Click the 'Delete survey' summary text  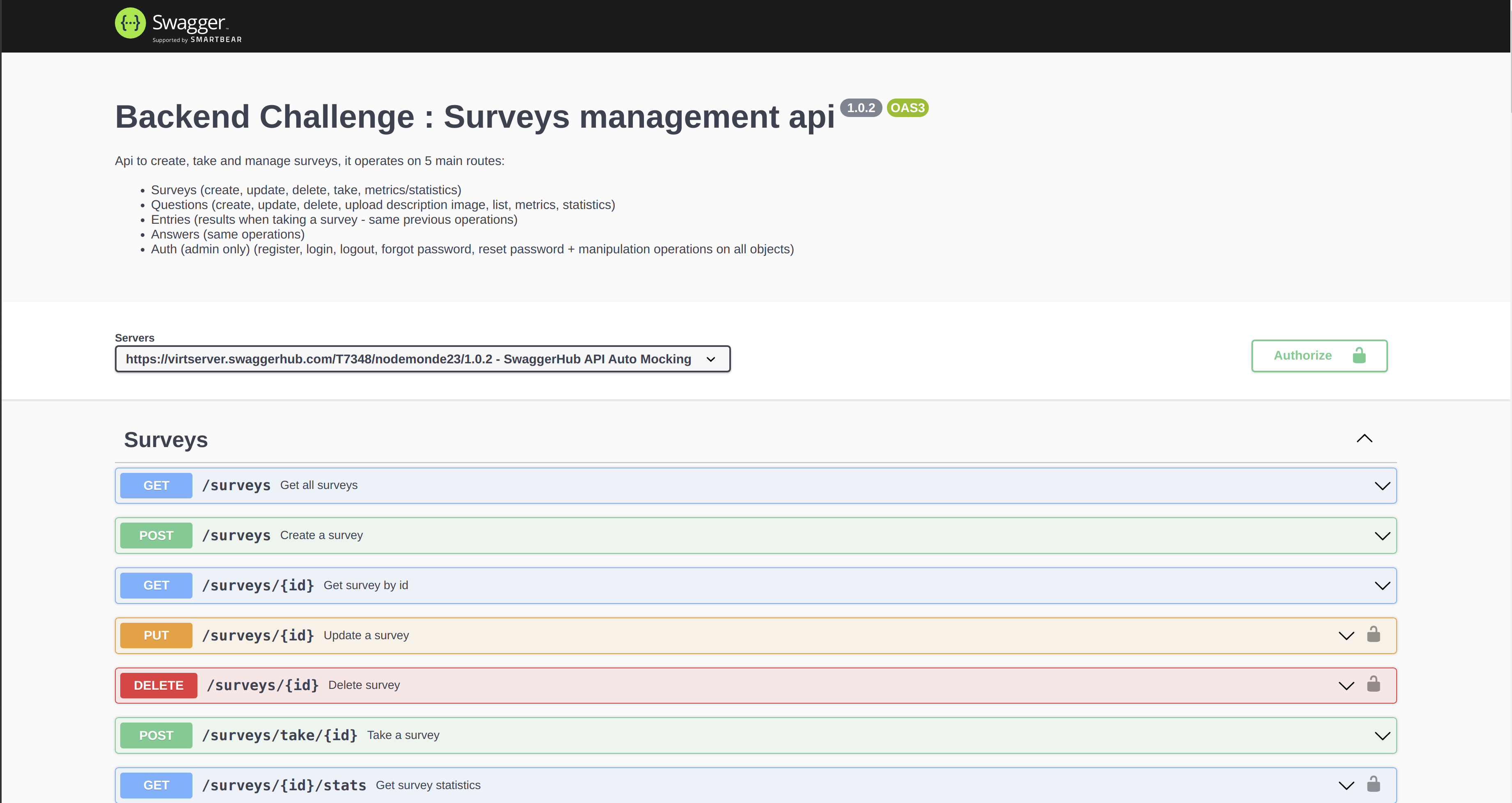pyautogui.click(x=364, y=685)
